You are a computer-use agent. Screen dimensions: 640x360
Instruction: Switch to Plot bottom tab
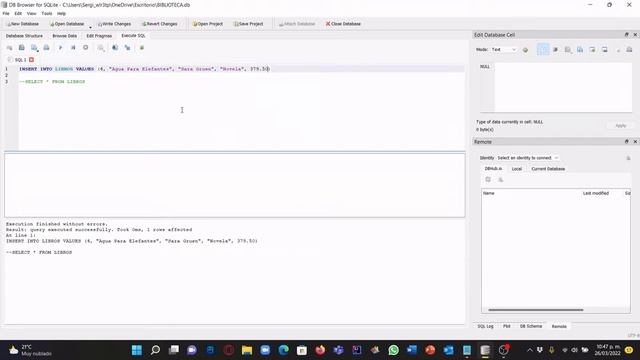point(507,326)
